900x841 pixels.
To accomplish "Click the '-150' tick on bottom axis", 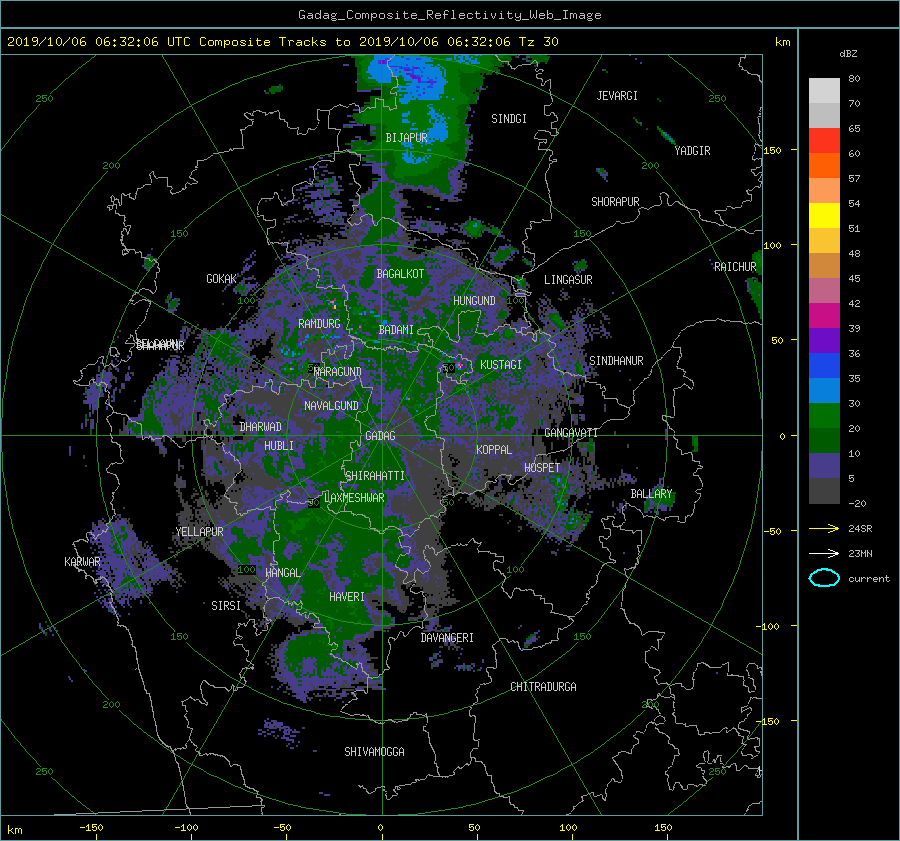I will [x=91, y=828].
